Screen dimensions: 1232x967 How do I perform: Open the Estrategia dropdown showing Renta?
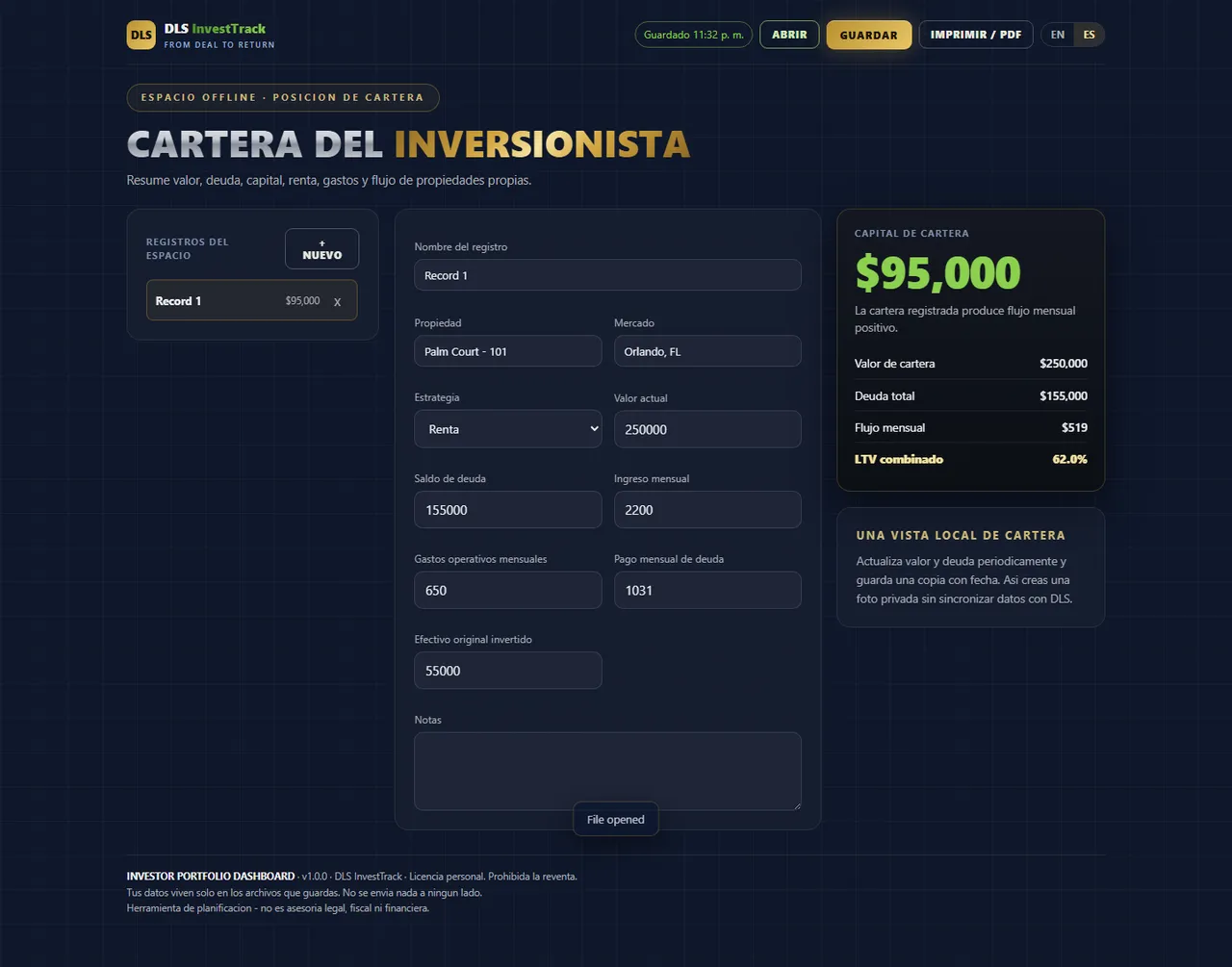pos(508,429)
